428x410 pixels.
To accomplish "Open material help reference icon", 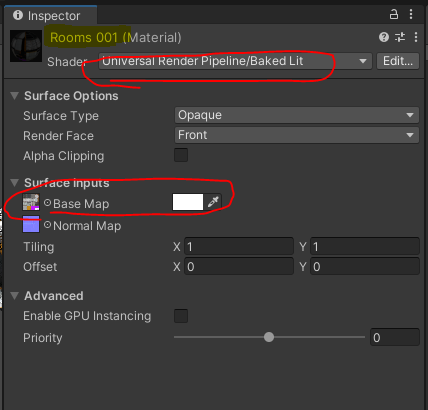I will 384,37.
